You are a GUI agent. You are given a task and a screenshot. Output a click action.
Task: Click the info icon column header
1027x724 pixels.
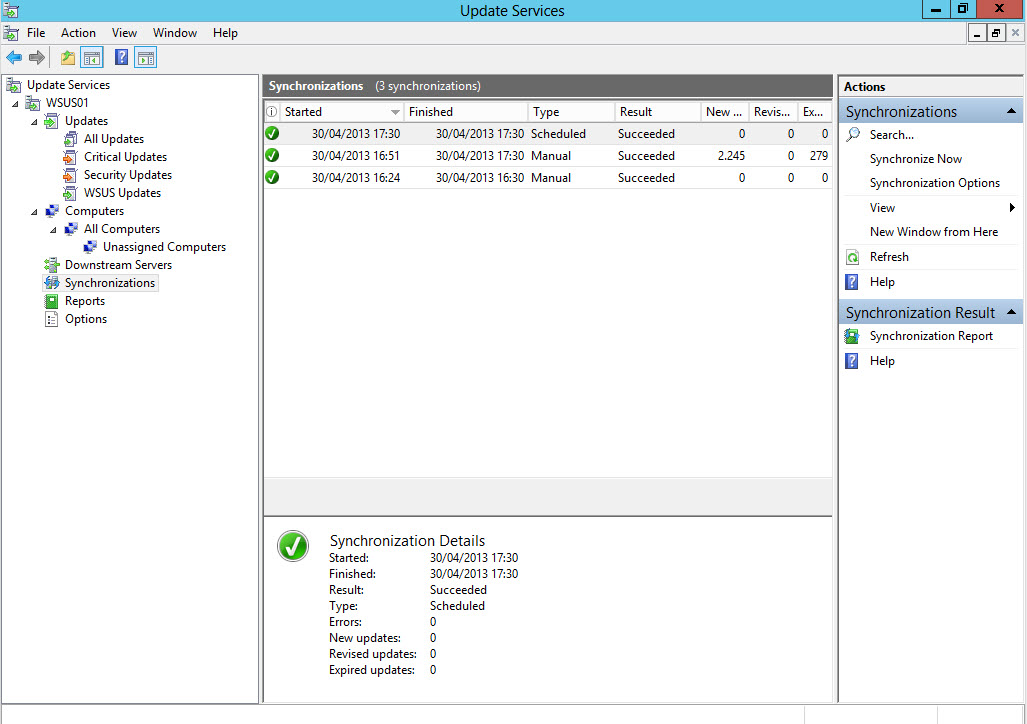click(272, 112)
